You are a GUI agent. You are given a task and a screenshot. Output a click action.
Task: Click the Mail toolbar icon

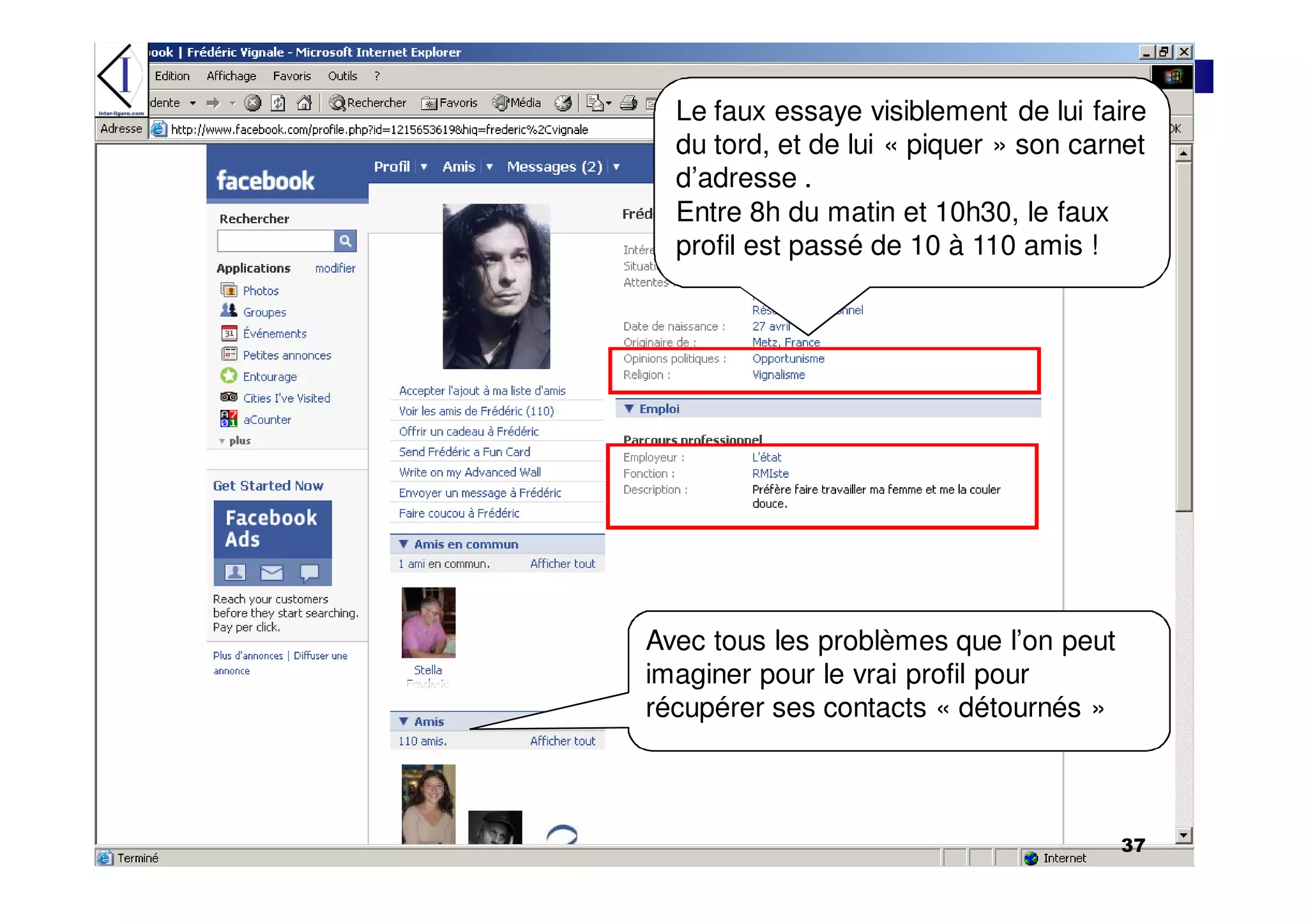coord(598,103)
